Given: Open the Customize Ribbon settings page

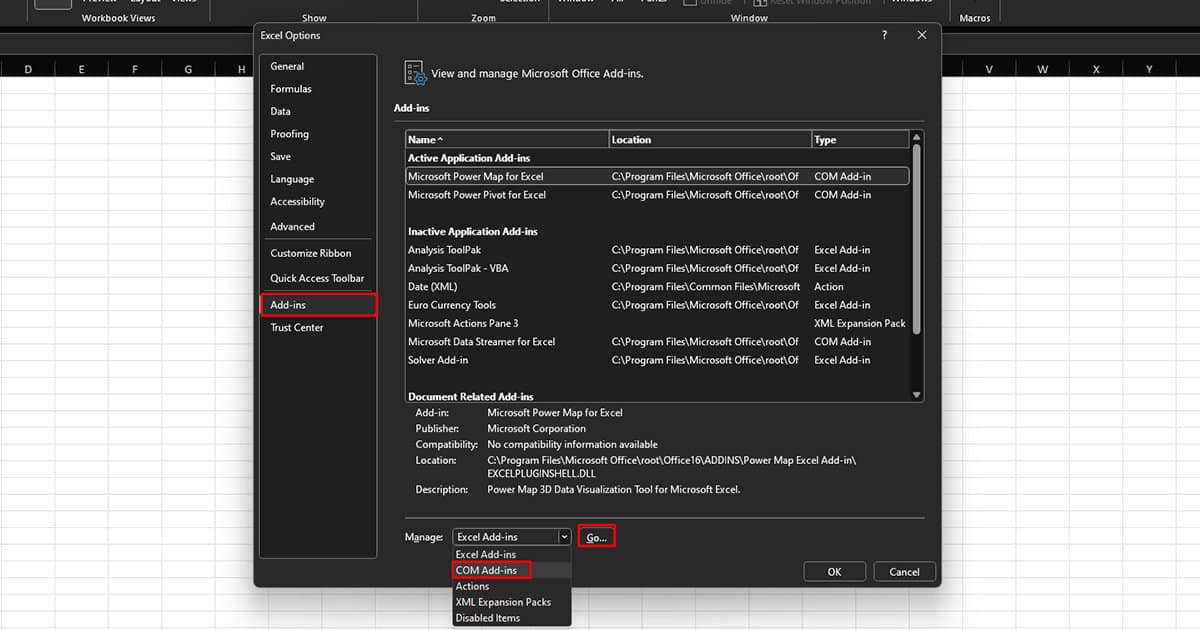Looking at the screenshot, I should 315,252.
